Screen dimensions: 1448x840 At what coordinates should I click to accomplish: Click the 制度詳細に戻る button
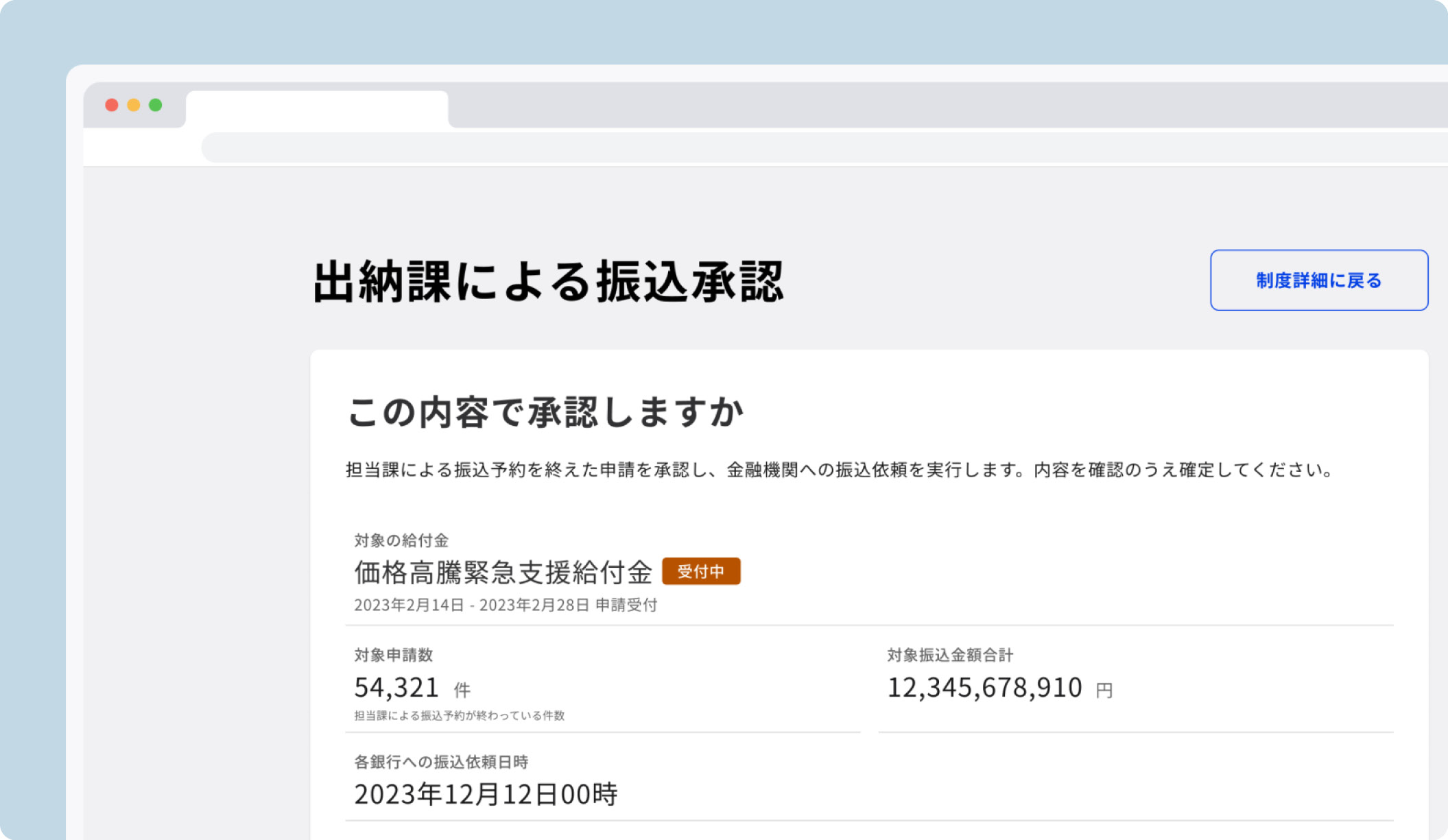click(1318, 280)
